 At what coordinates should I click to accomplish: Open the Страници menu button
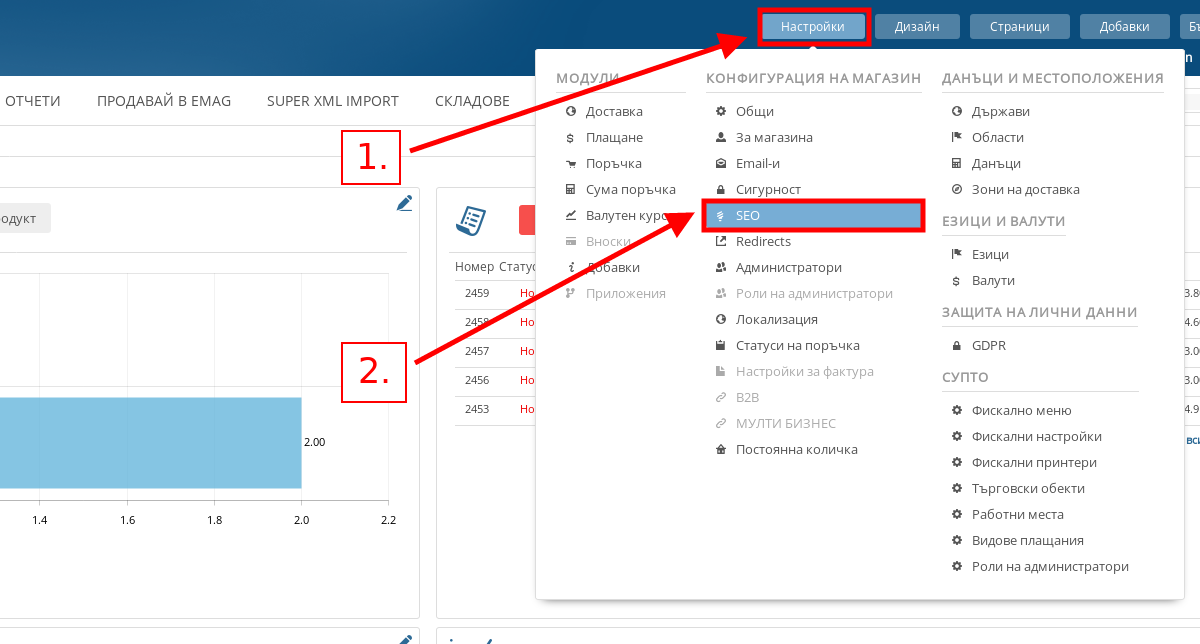(1019, 27)
